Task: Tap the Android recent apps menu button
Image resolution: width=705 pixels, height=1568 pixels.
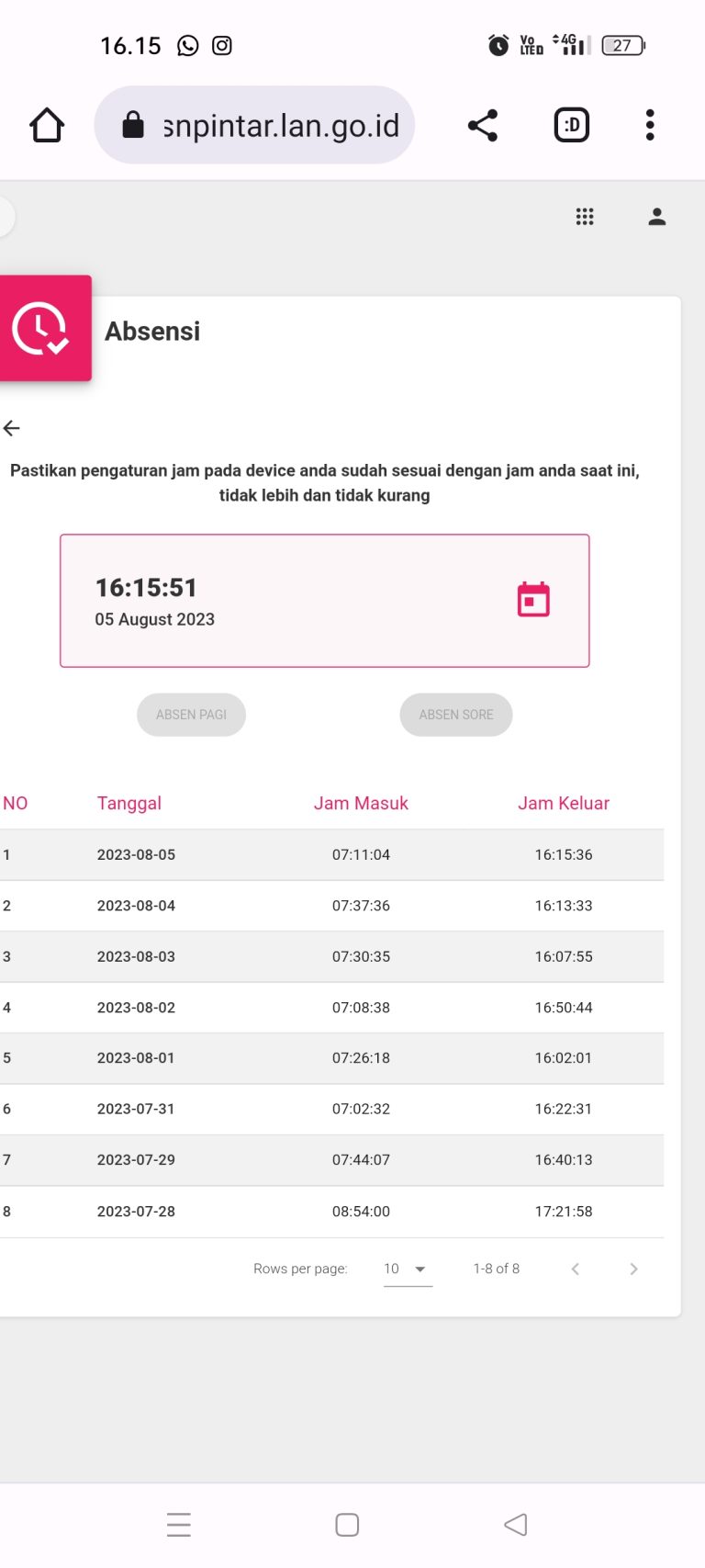Action: point(179,1525)
